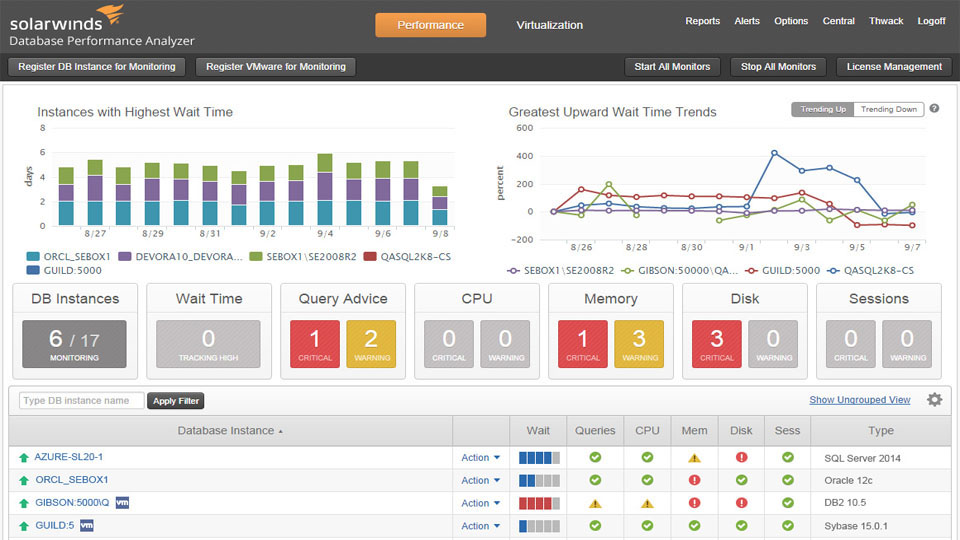Switch to the Virtualization tab

pos(549,25)
